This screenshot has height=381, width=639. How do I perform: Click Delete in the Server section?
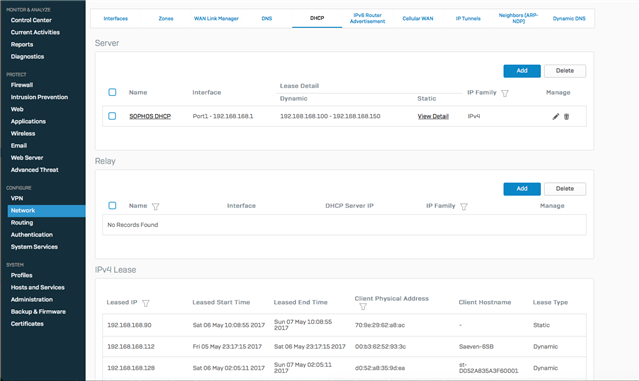pyautogui.click(x=565, y=71)
